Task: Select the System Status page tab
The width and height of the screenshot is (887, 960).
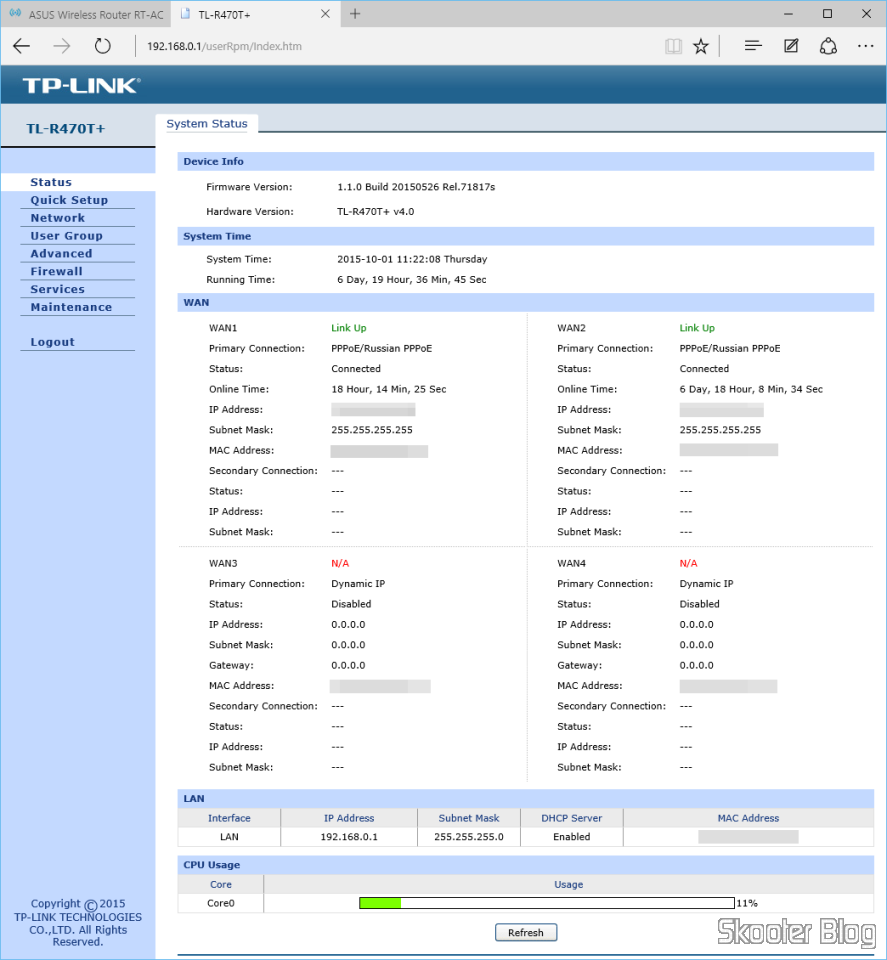Action: (x=207, y=124)
